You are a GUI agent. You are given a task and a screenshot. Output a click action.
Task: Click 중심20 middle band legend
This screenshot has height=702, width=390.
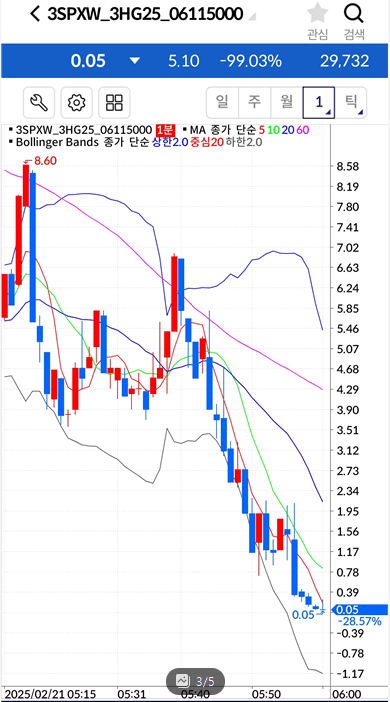(207, 142)
